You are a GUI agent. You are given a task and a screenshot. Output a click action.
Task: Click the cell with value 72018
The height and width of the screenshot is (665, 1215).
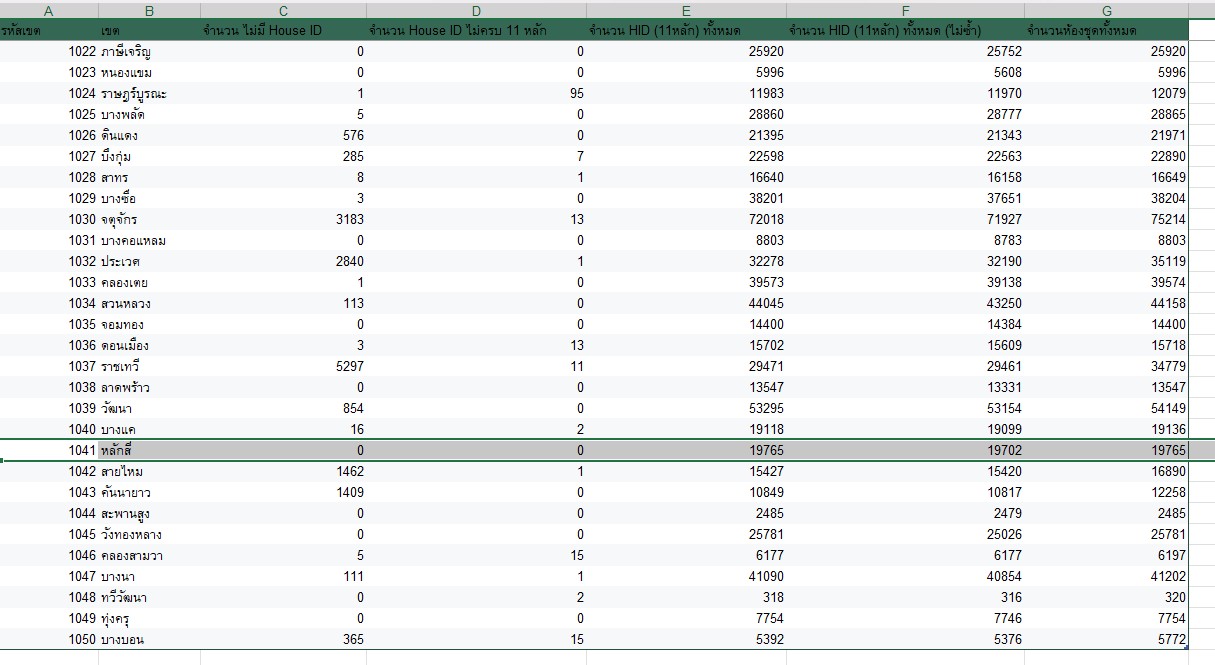point(686,219)
